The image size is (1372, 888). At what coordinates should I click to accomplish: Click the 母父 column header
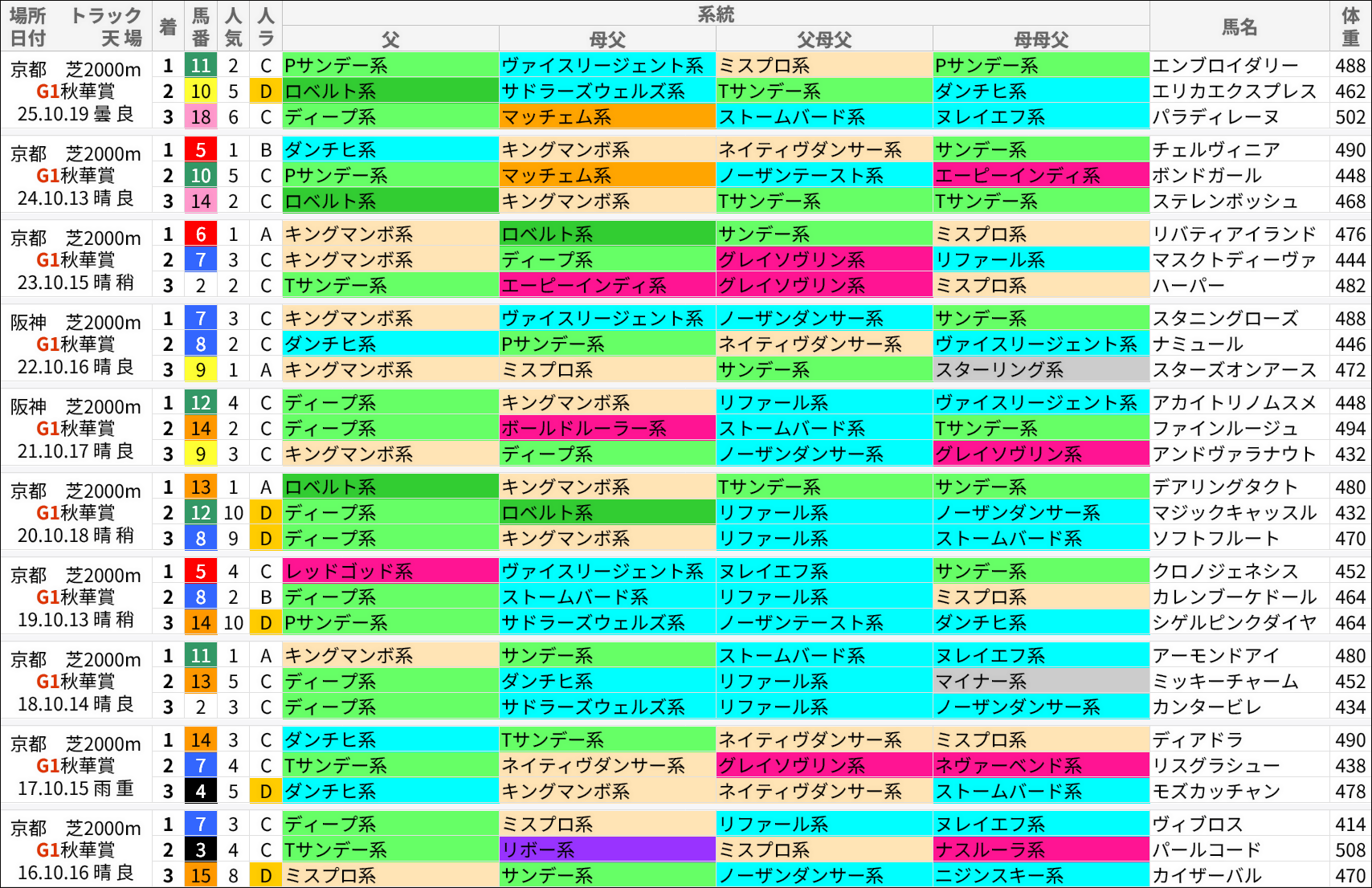point(607,39)
